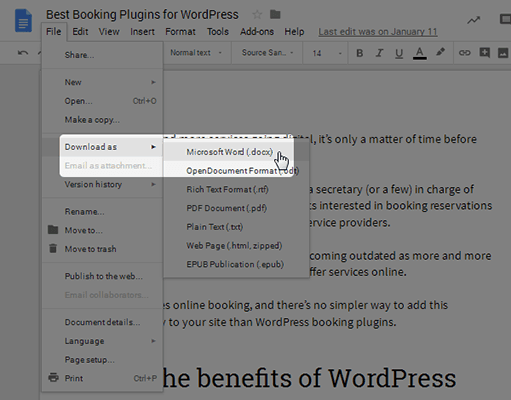Download as OpenDocument Format (.odt)
This screenshot has width=511, height=400.
coord(236,171)
